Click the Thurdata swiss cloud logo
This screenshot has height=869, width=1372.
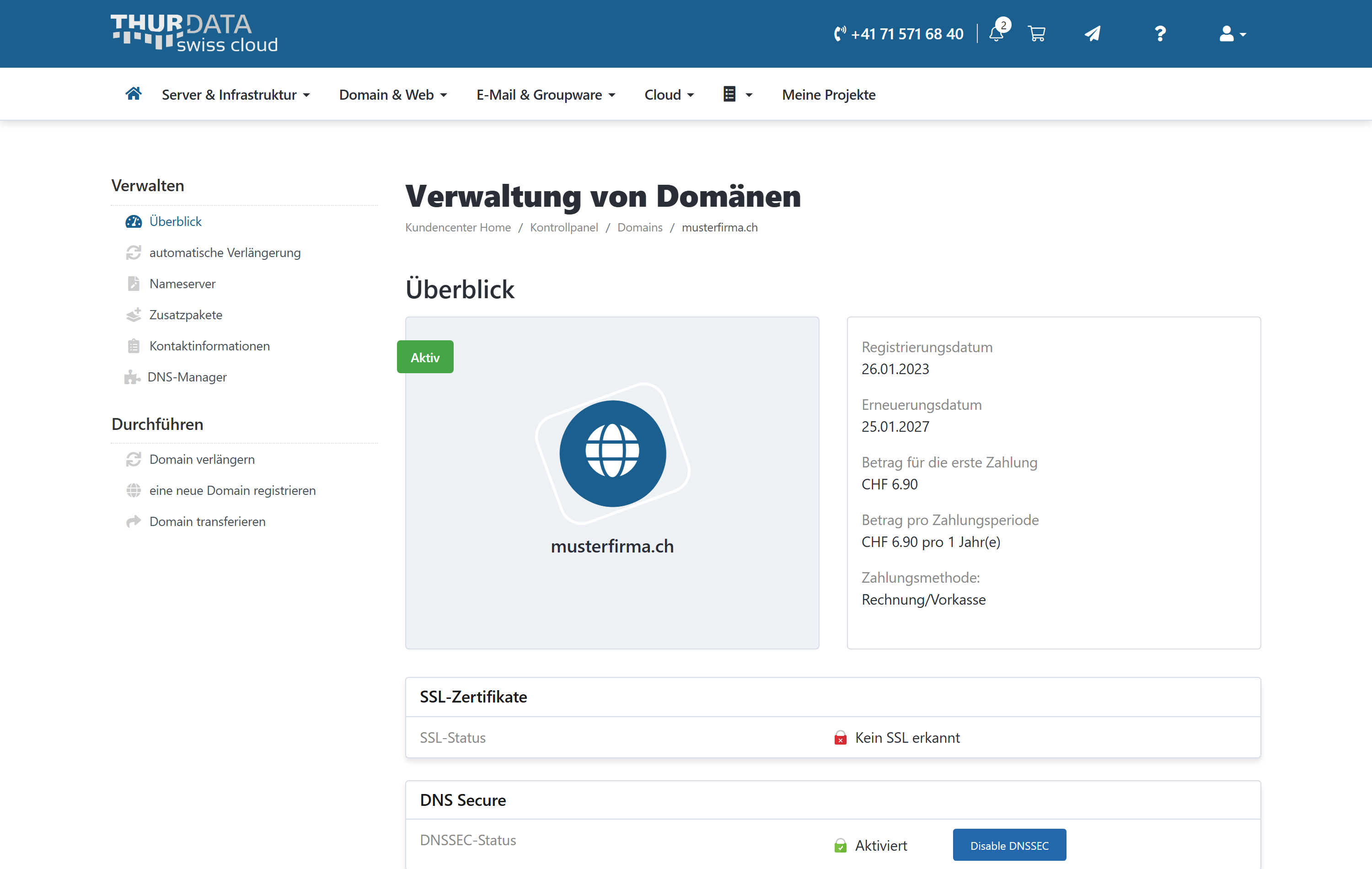(x=194, y=33)
